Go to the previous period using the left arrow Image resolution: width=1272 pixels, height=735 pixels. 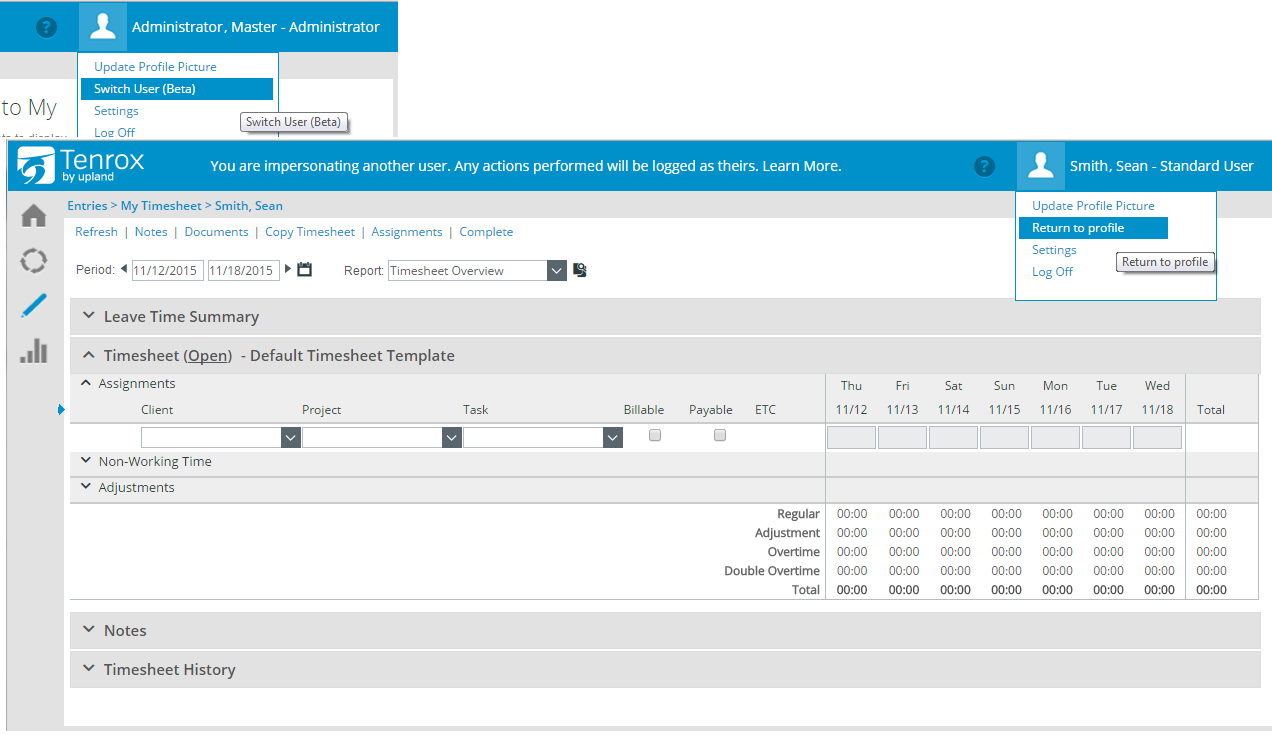[x=124, y=269]
